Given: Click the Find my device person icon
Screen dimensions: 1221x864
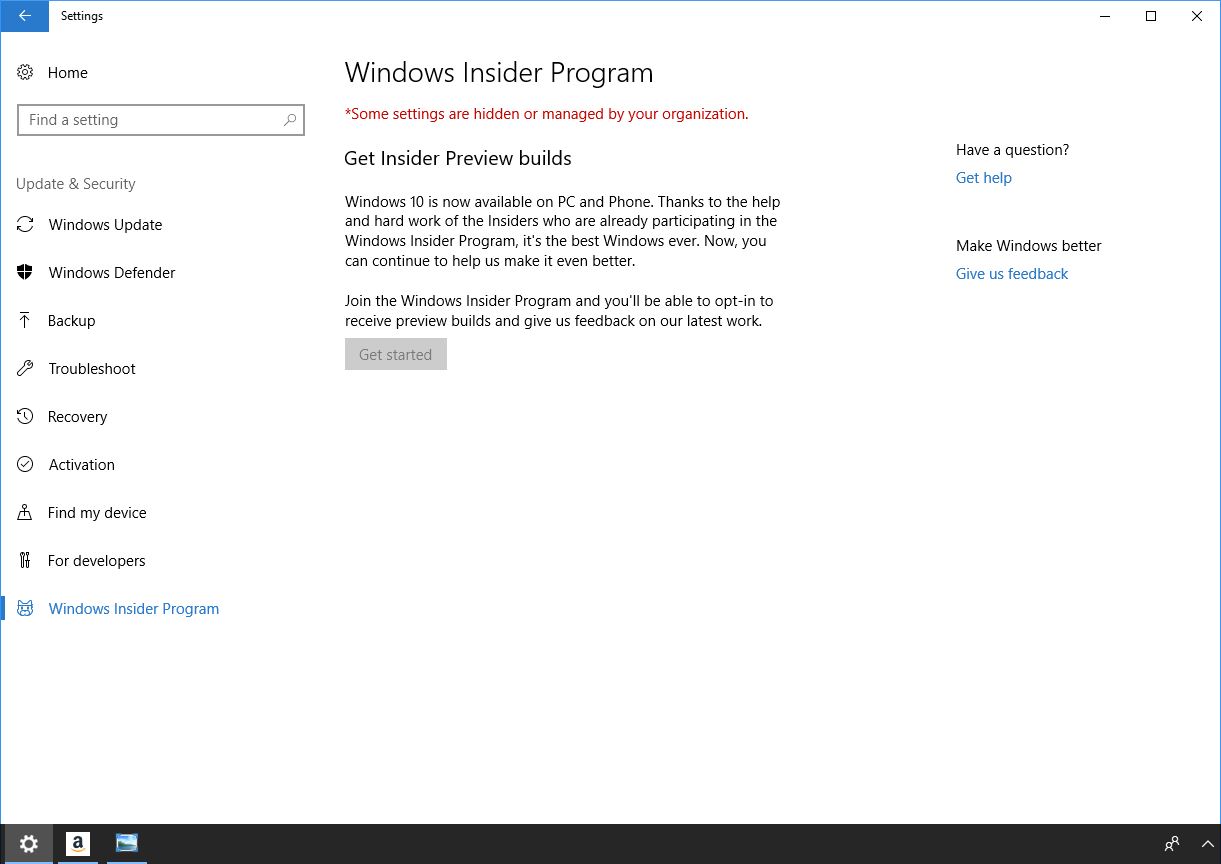Looking at the screenshot, I should pyautogui.click(x=25, y=512).
